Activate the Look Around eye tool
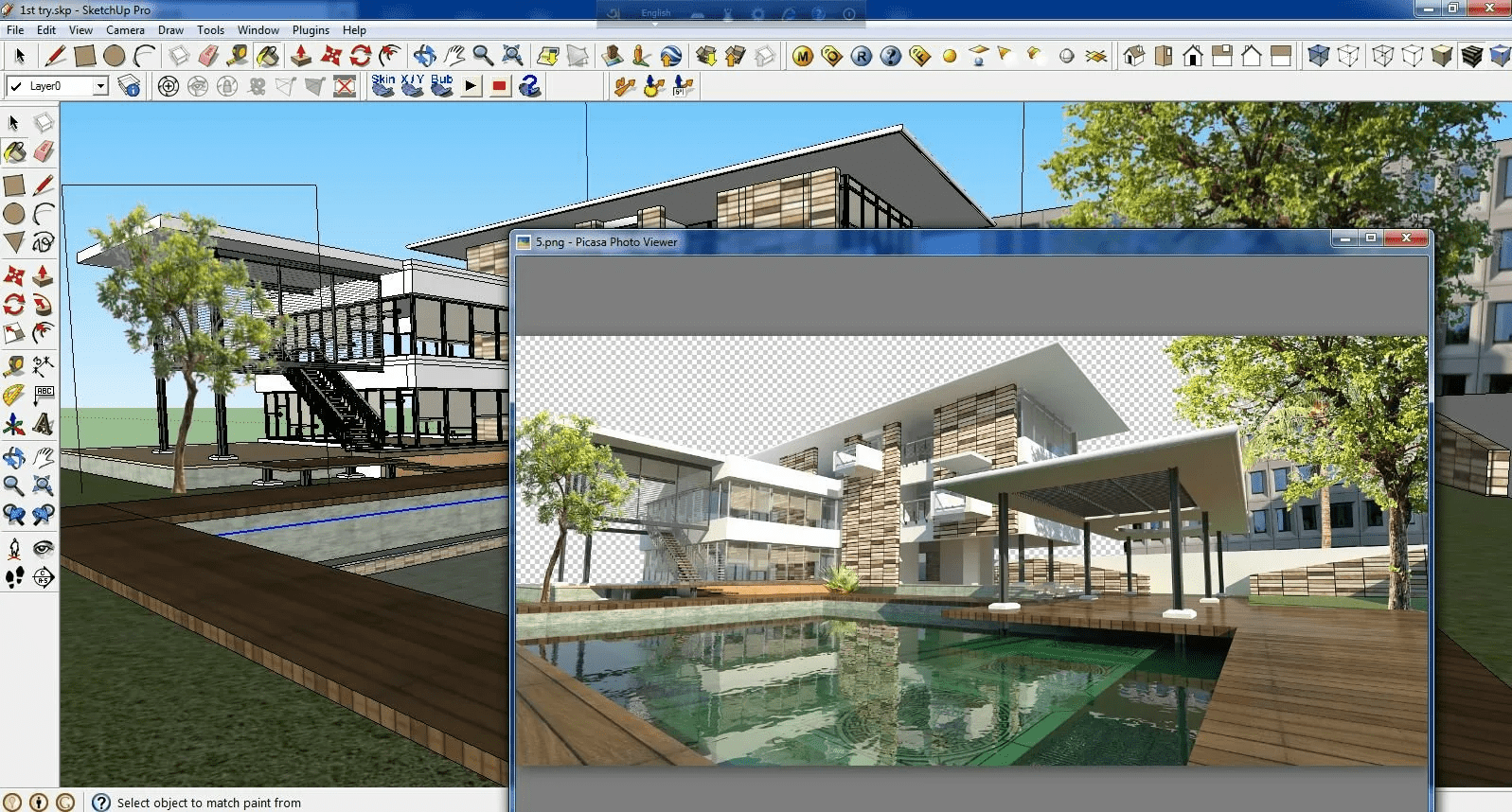The width and height of the screenshot is (1512, 812). 44,548
